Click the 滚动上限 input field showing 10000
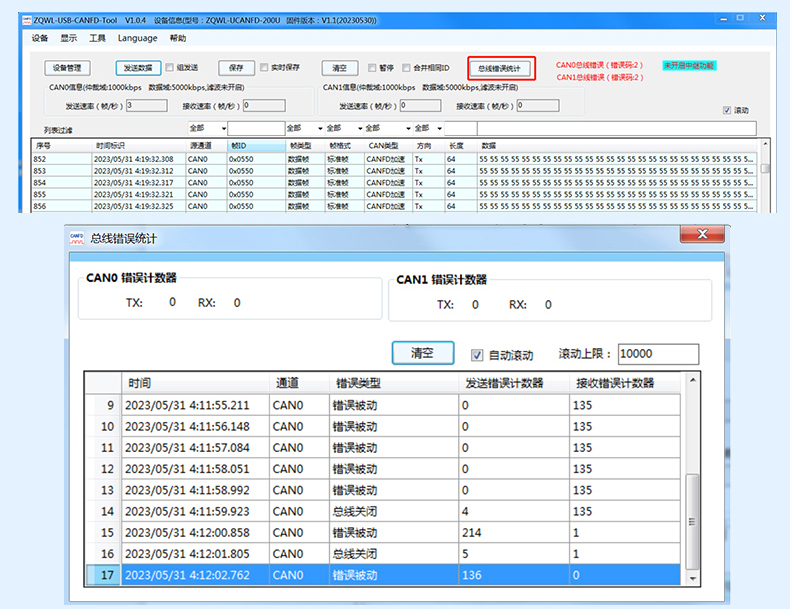The image size is (790, 609). [x=658, y=354]
